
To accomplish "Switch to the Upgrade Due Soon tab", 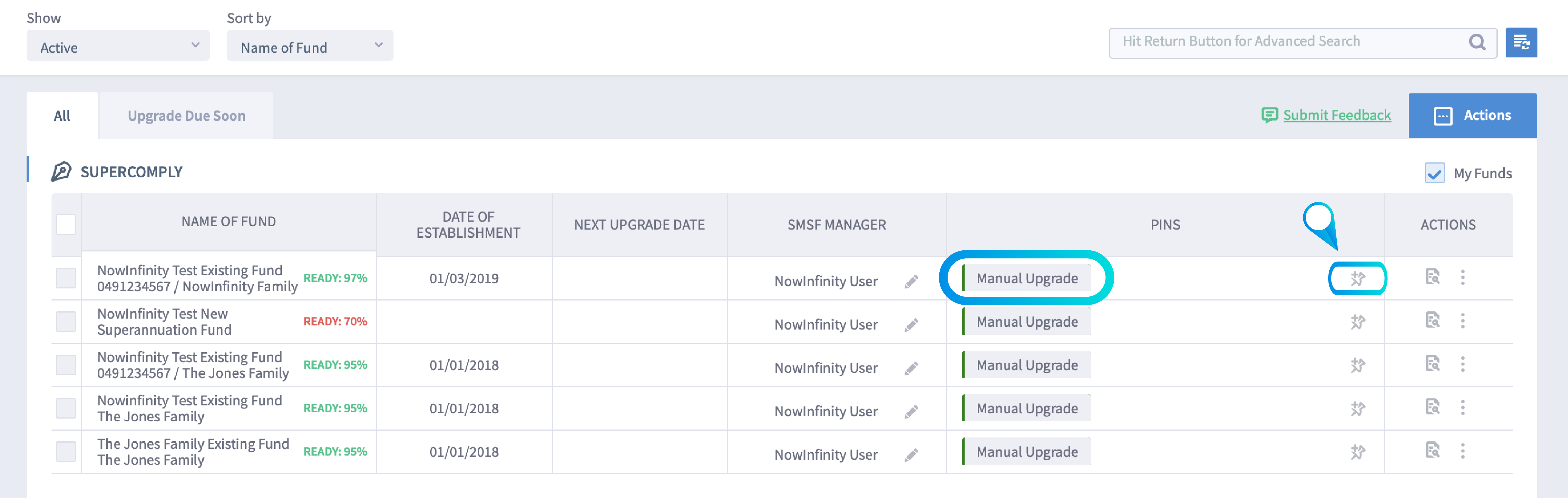I will point(186,116).
